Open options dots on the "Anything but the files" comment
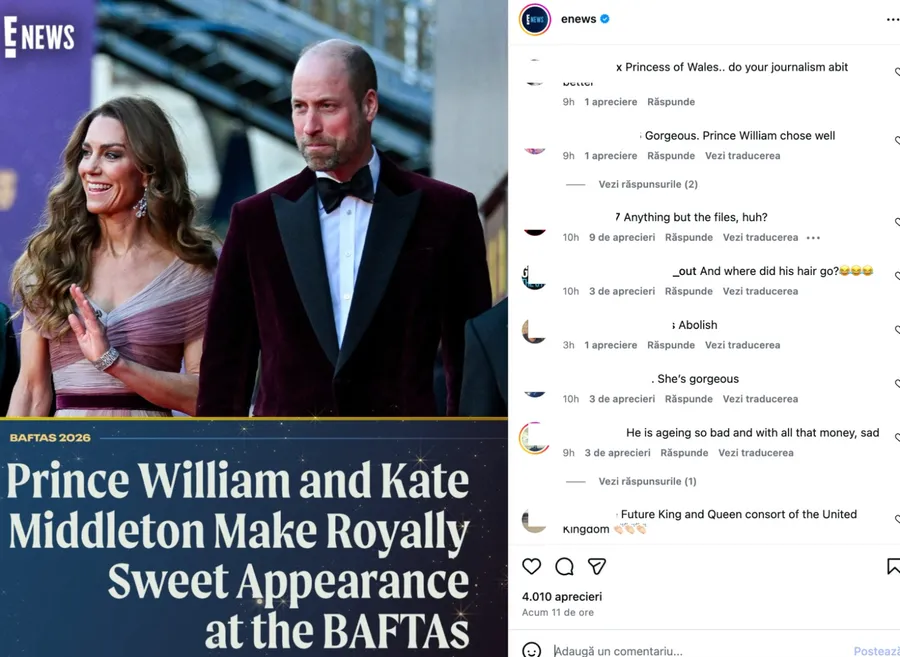The width and height of the screenshot is (900, 657). coord(813,238)
